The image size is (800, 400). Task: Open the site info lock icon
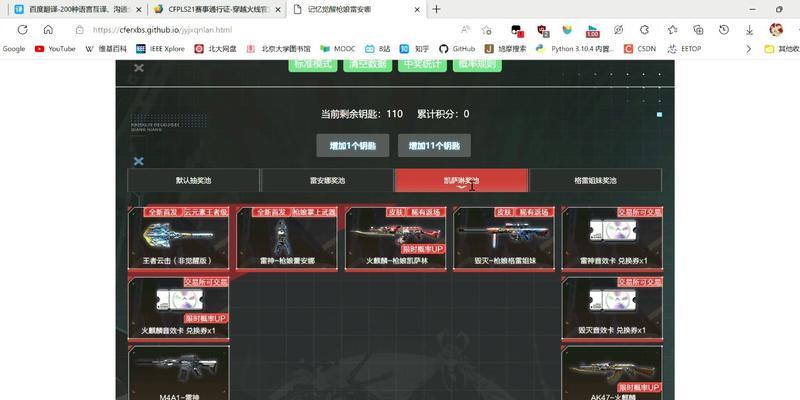[x=79, y=30]
